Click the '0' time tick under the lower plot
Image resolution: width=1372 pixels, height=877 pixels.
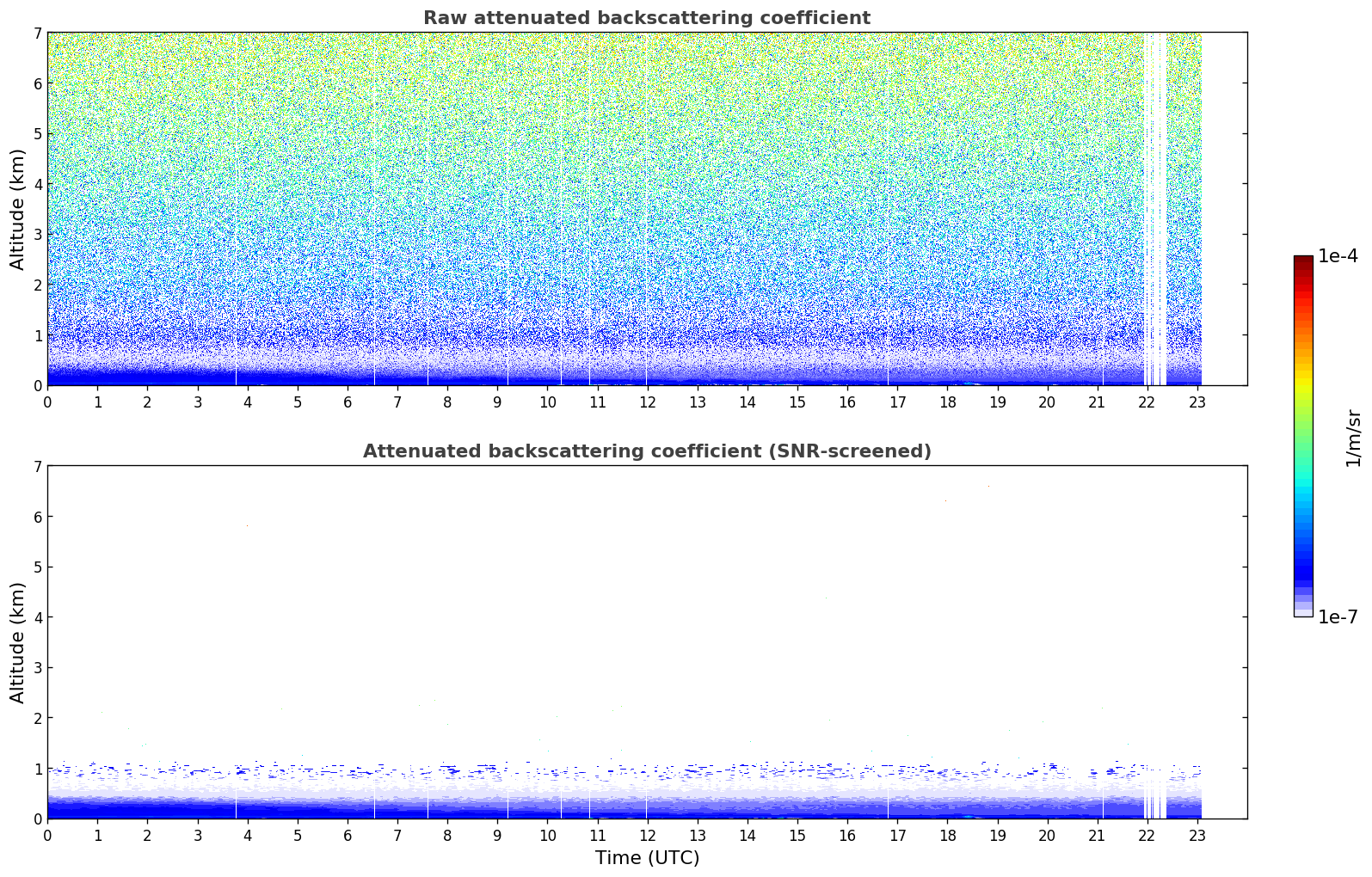(47, 835)
